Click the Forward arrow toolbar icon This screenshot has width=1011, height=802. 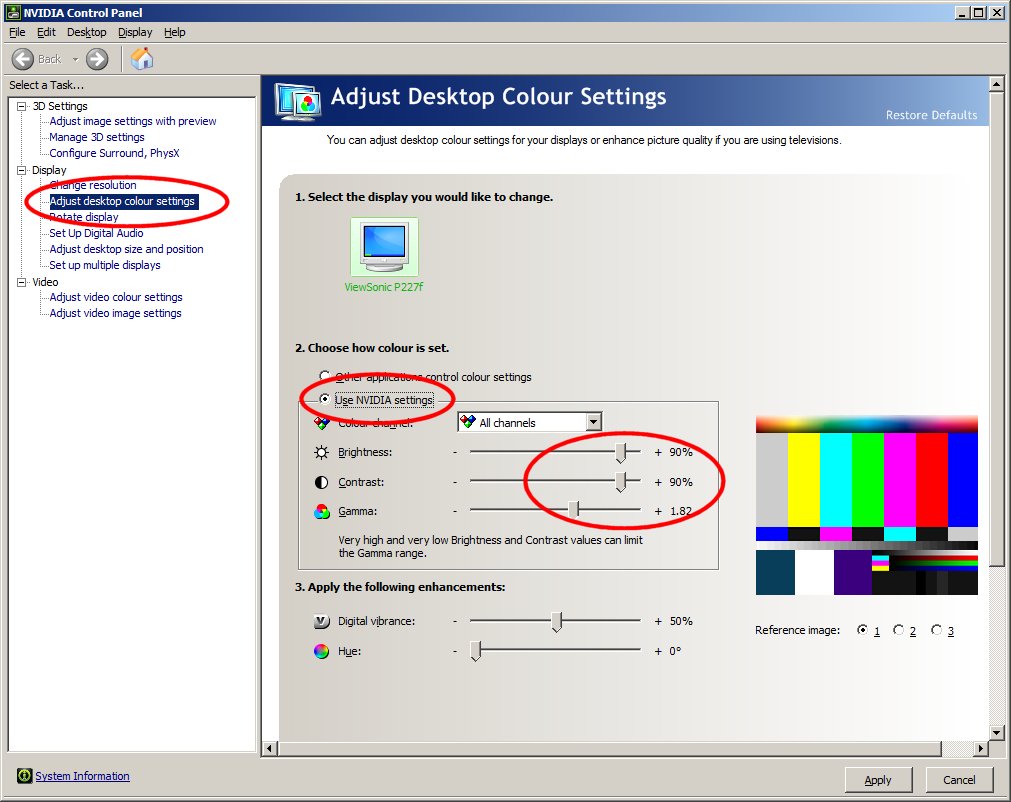point(97,59)
